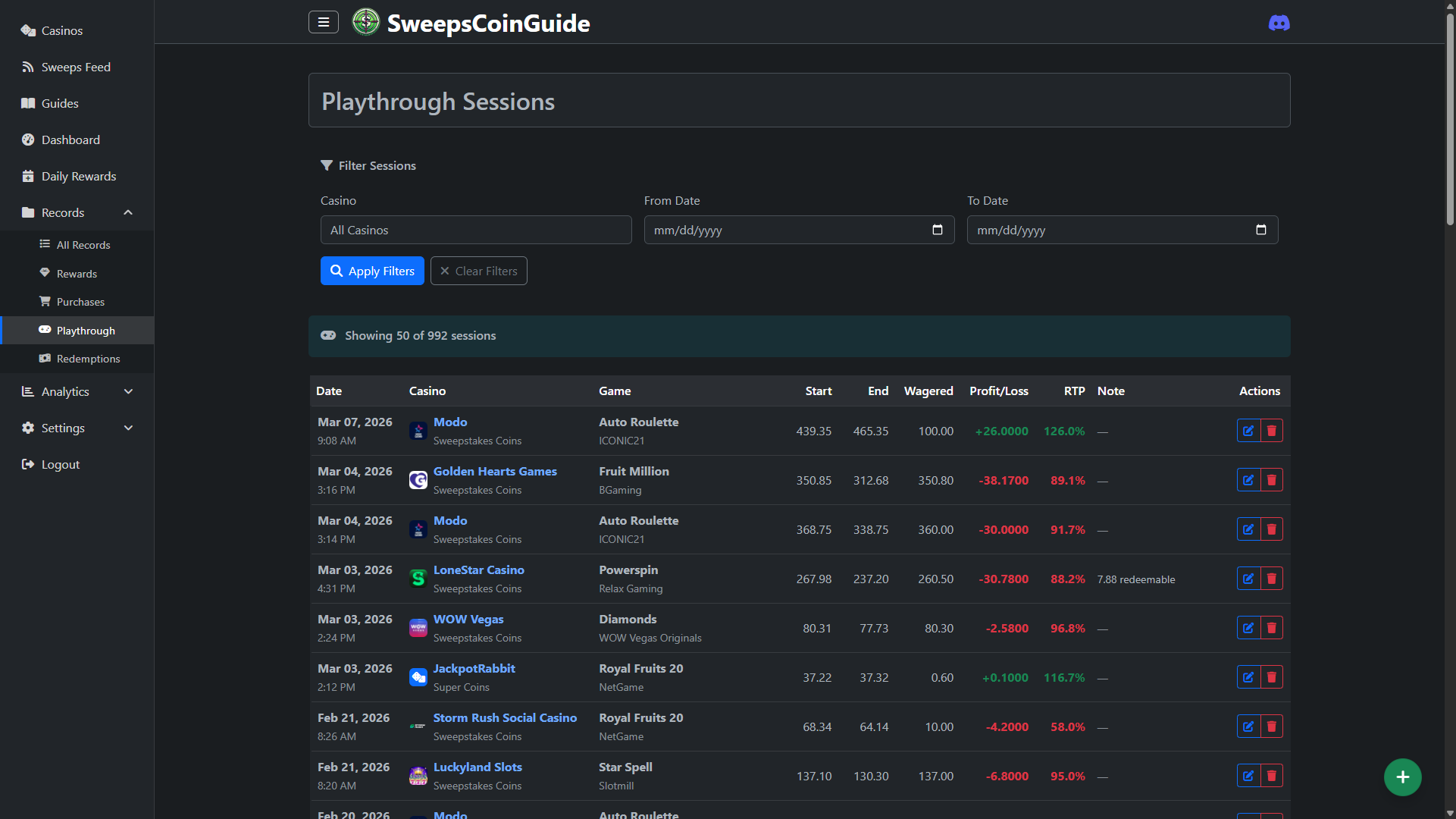Viewport: 1456px width, 819px height.
Task: Open the JackpotRabbit casino link
Action: (474, 668)
